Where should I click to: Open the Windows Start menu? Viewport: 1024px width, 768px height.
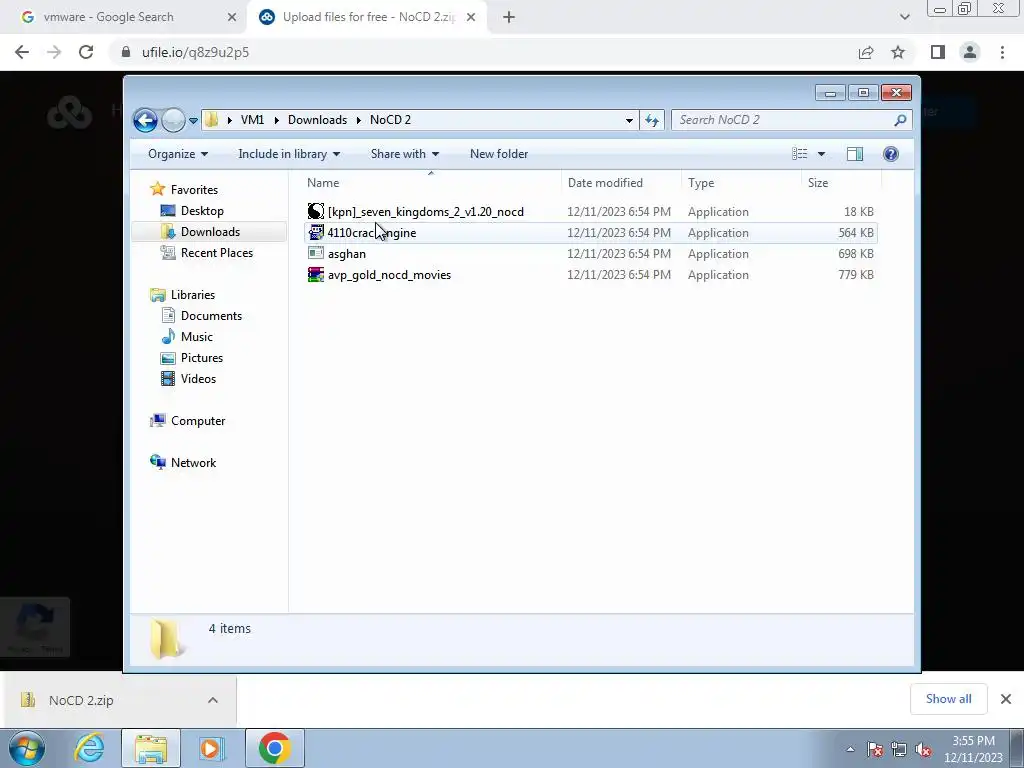27,748
